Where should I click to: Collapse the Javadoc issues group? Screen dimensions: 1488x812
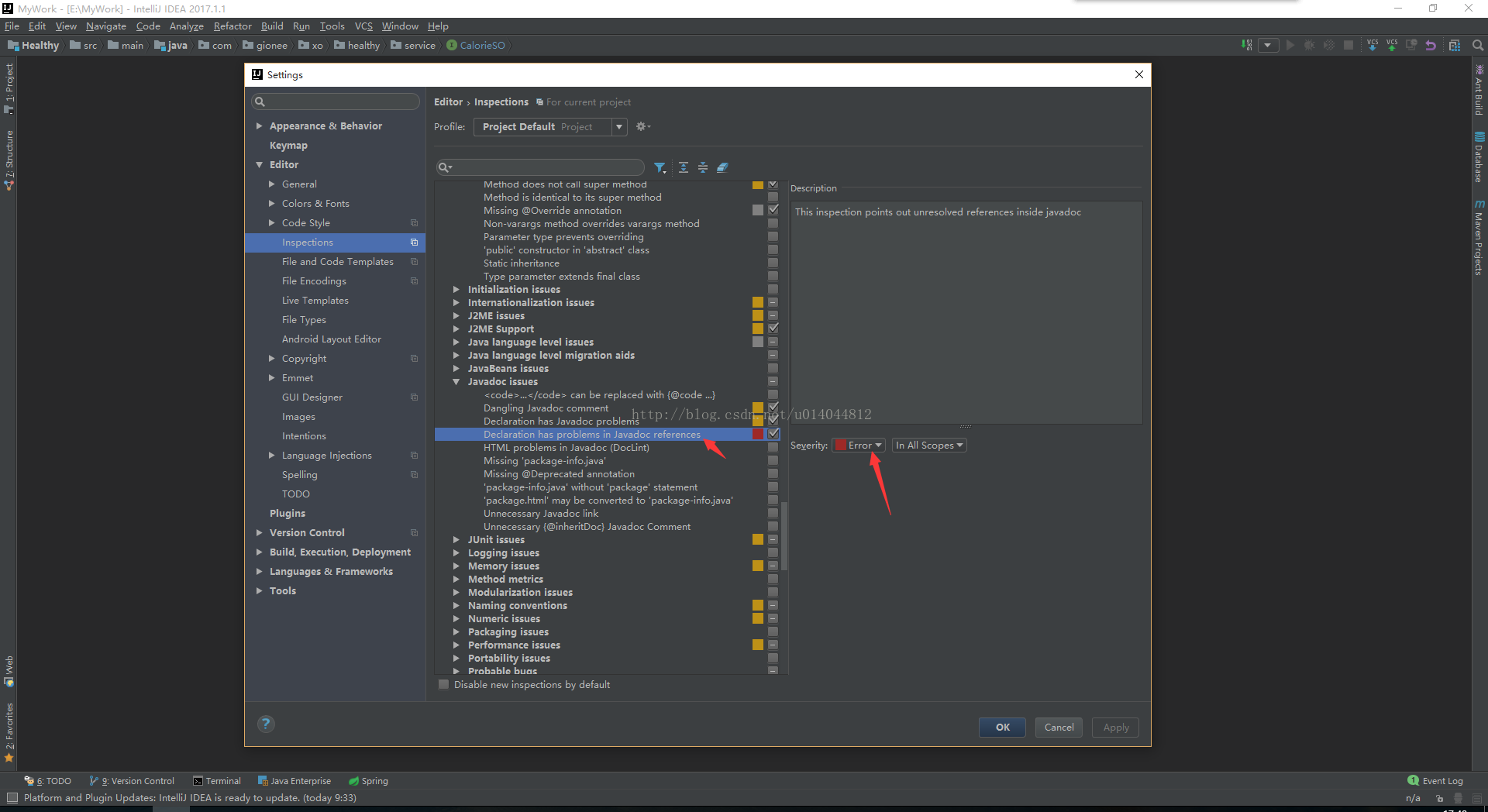pos(456,382)
